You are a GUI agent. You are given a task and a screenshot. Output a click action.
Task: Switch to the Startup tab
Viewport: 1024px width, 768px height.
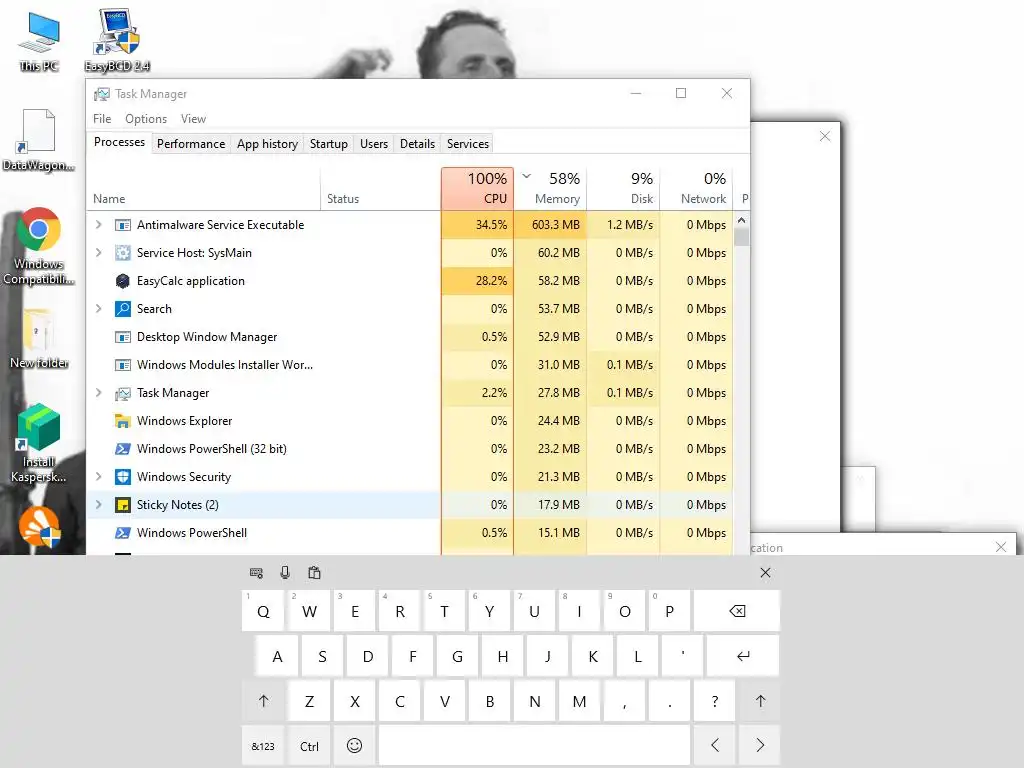[x=328, y=144]
